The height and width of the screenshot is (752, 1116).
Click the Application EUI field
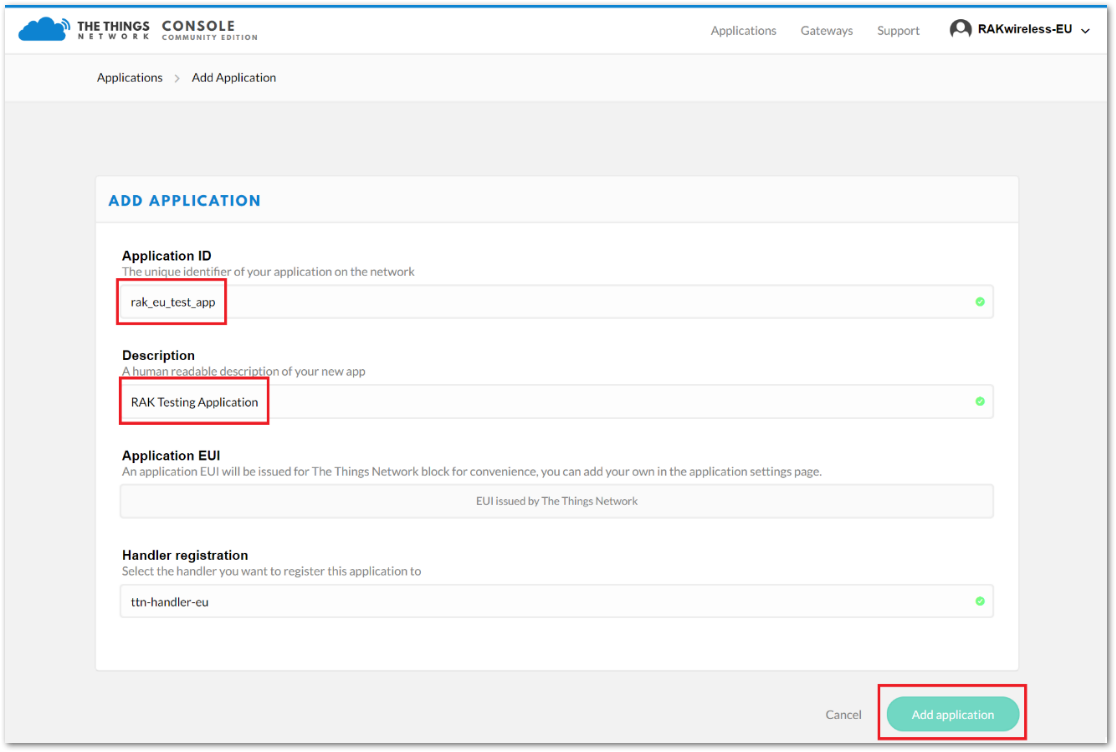[x=557, y=502]
